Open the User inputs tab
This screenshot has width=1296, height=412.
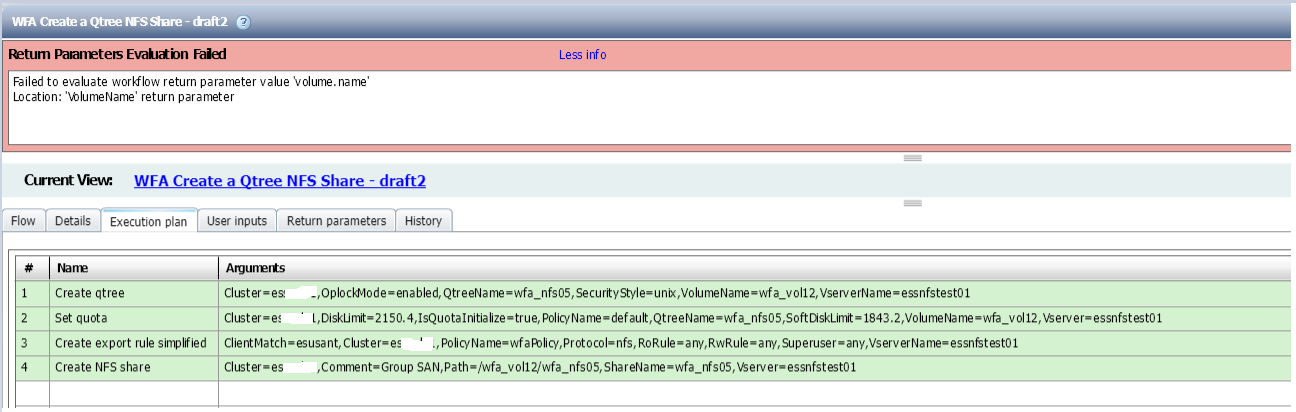click(x=237, y=221)
